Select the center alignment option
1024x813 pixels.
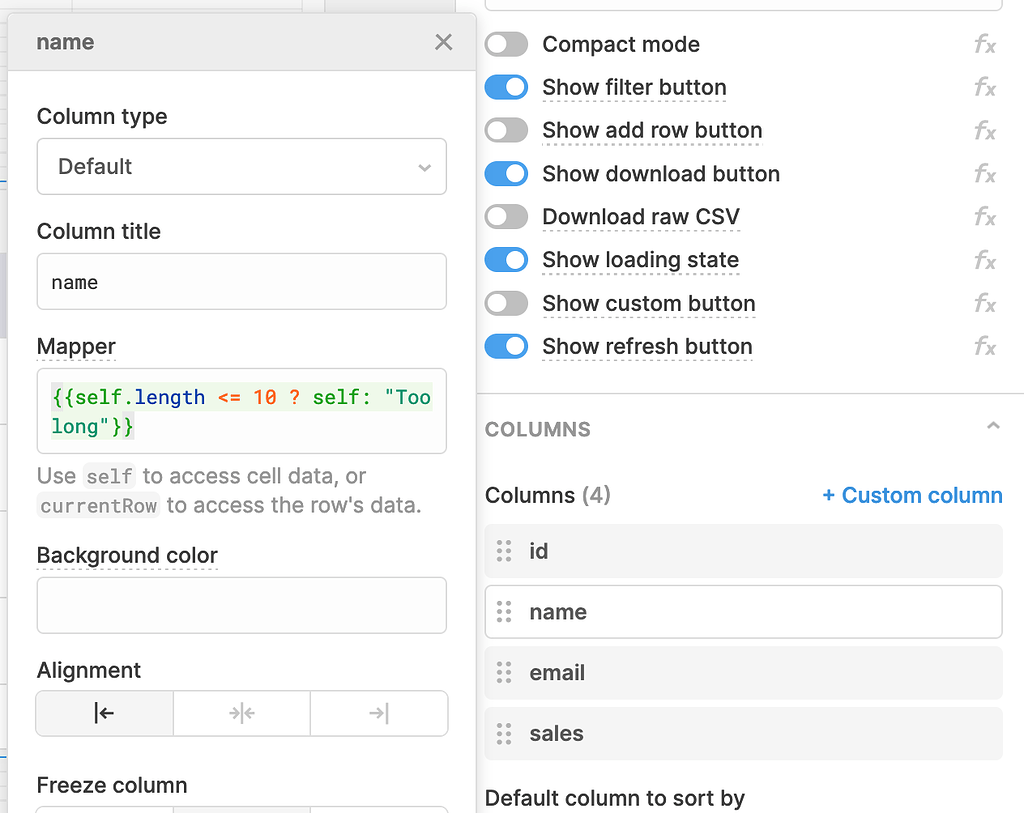point(241,713)
